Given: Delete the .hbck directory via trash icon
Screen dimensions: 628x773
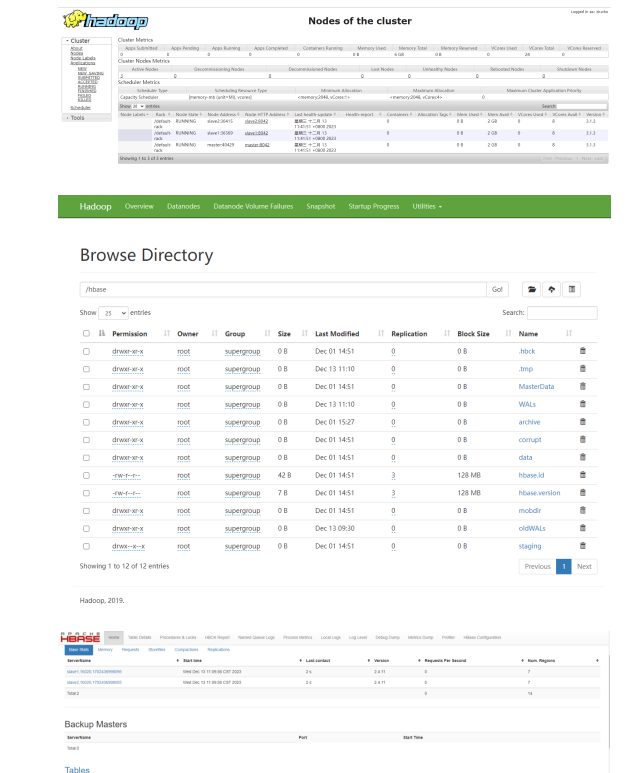Looking at the screenshot, I should click(583, 351).
